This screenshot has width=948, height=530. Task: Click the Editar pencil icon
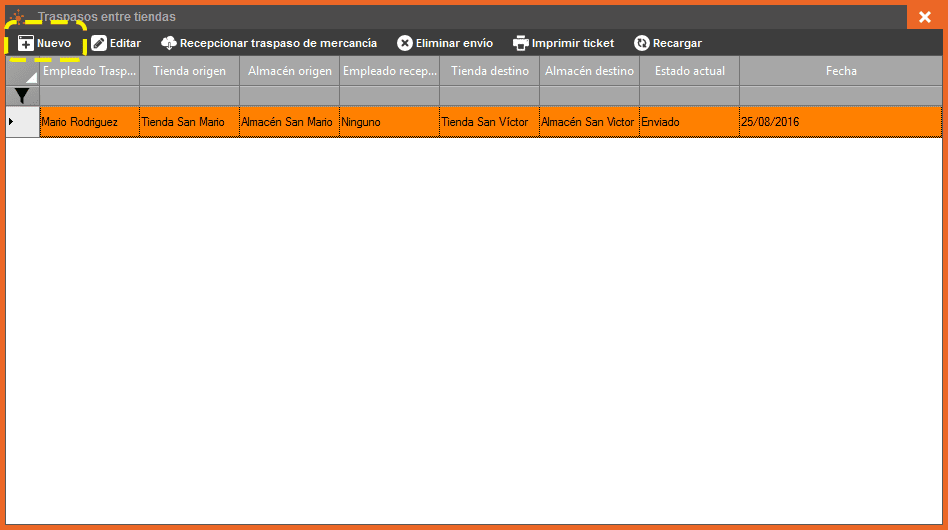click(99, 44)
